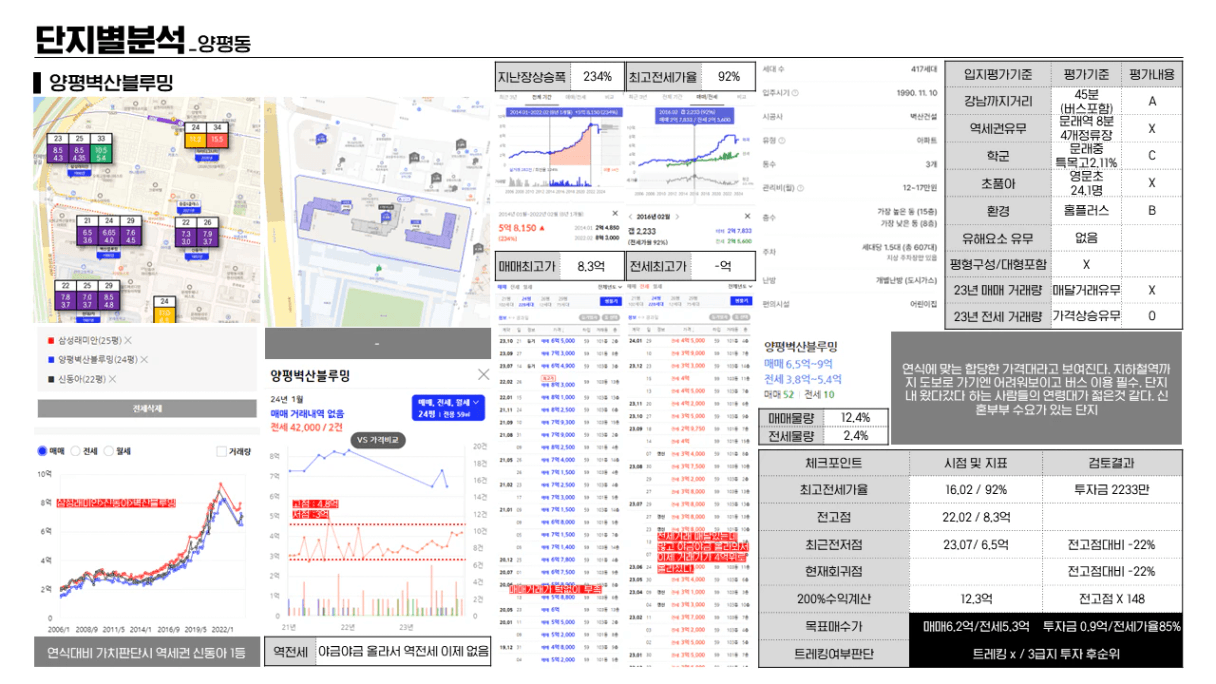
Task: Select 비교 tab in the 지난장상승폭 chart
Action: [x=608, y=97]
